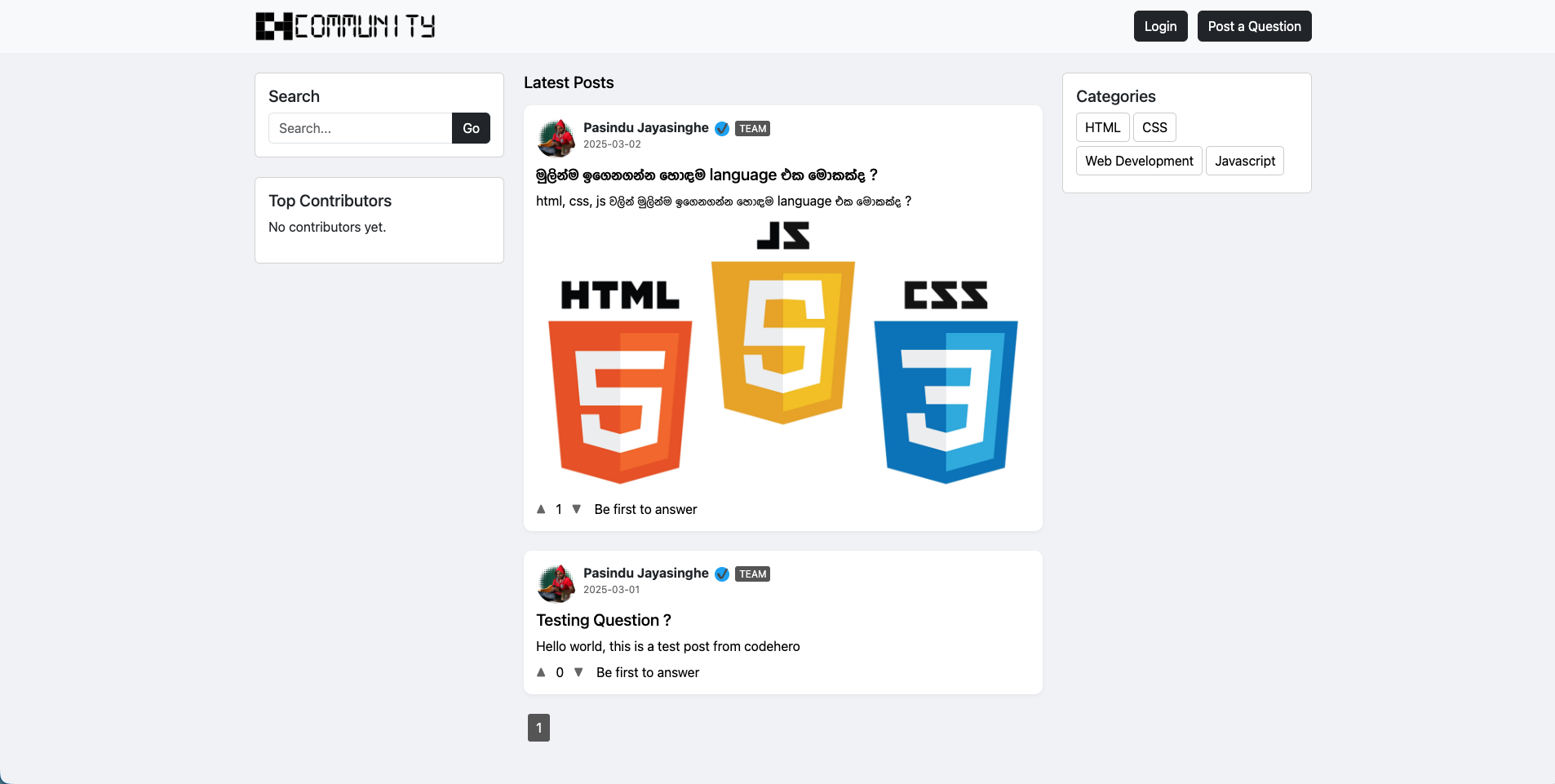Select the Web Development category

pyautogui.click(x=1139, y=161)
